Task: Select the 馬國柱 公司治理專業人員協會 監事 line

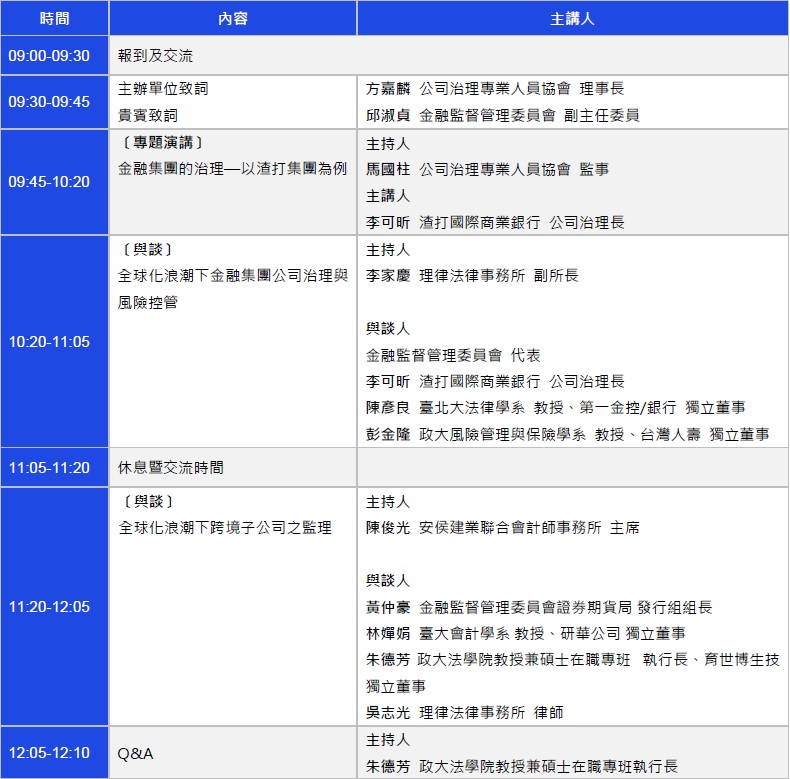Action: (488, 169)
